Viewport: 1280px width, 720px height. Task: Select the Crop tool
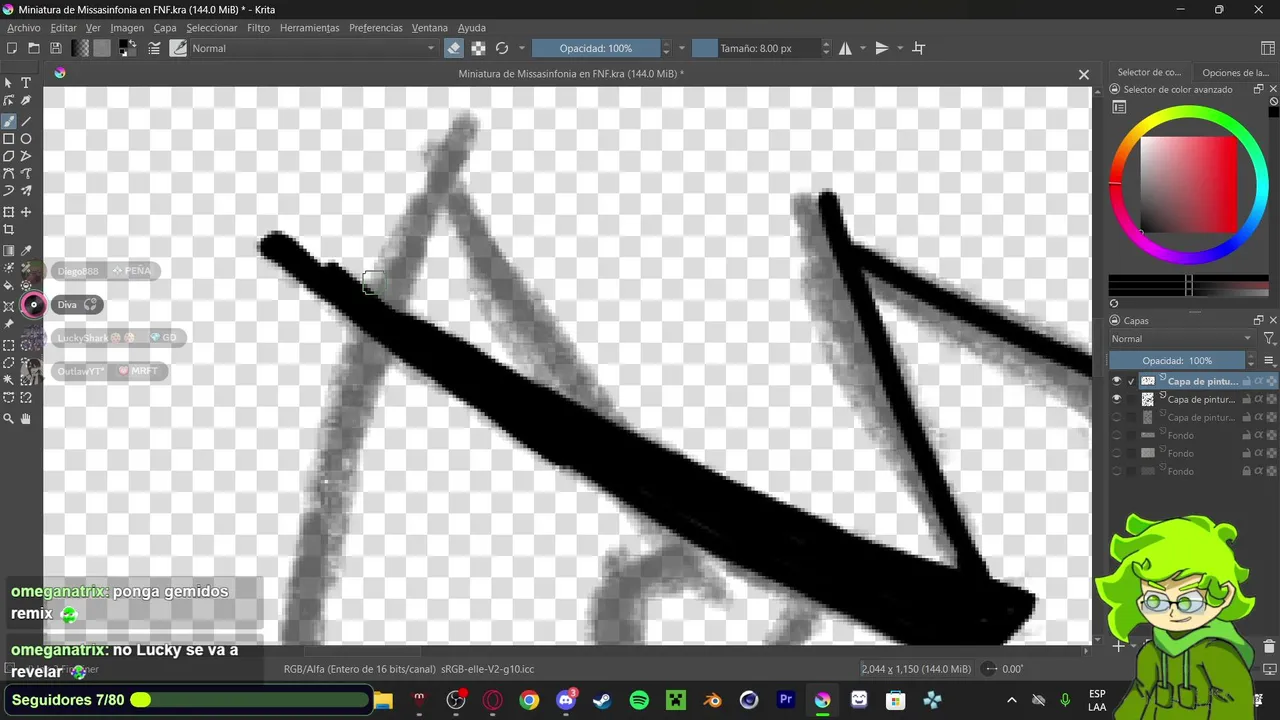[x=9, y=230]
